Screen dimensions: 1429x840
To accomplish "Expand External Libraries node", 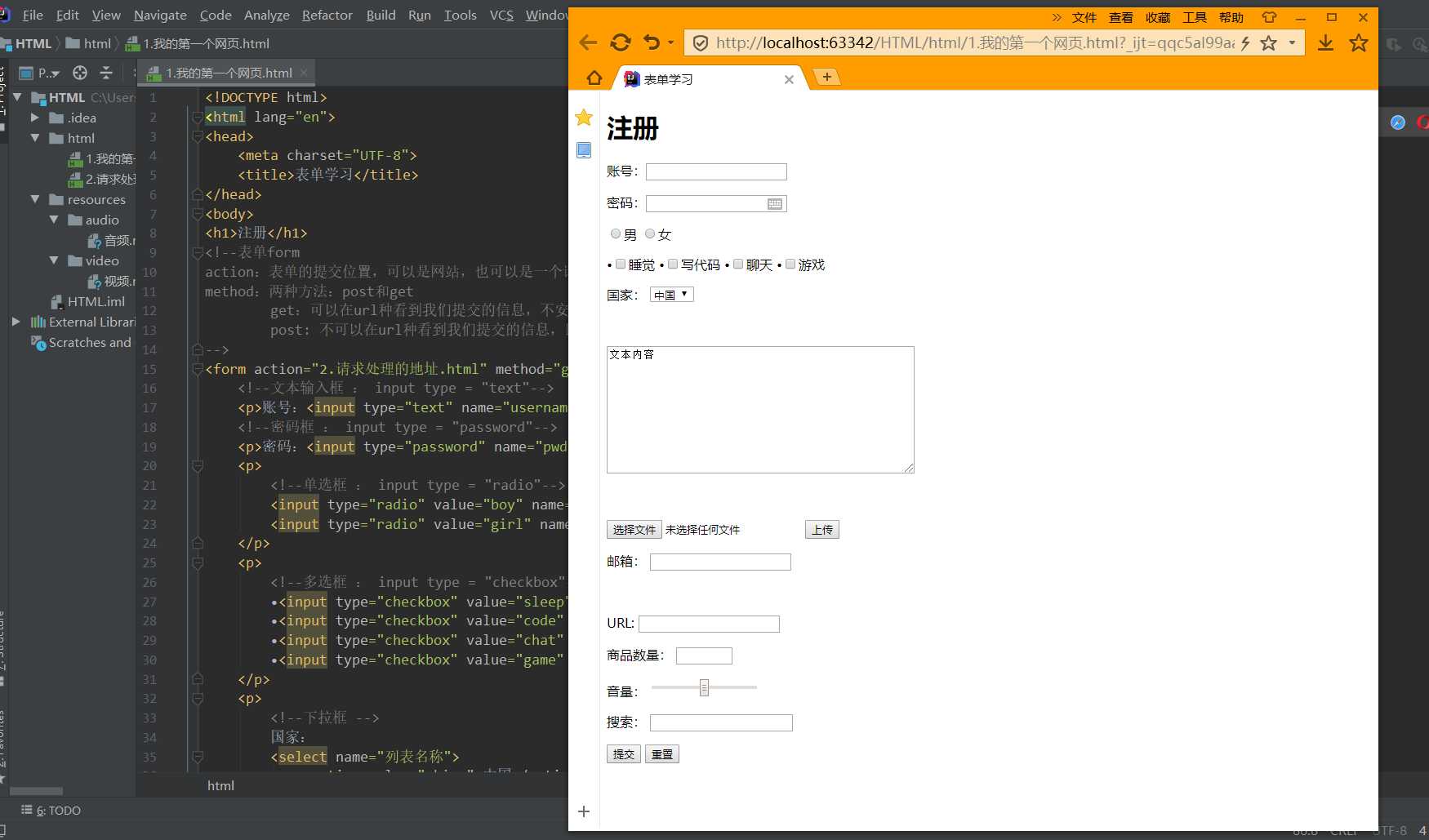I will click(16, 322).
